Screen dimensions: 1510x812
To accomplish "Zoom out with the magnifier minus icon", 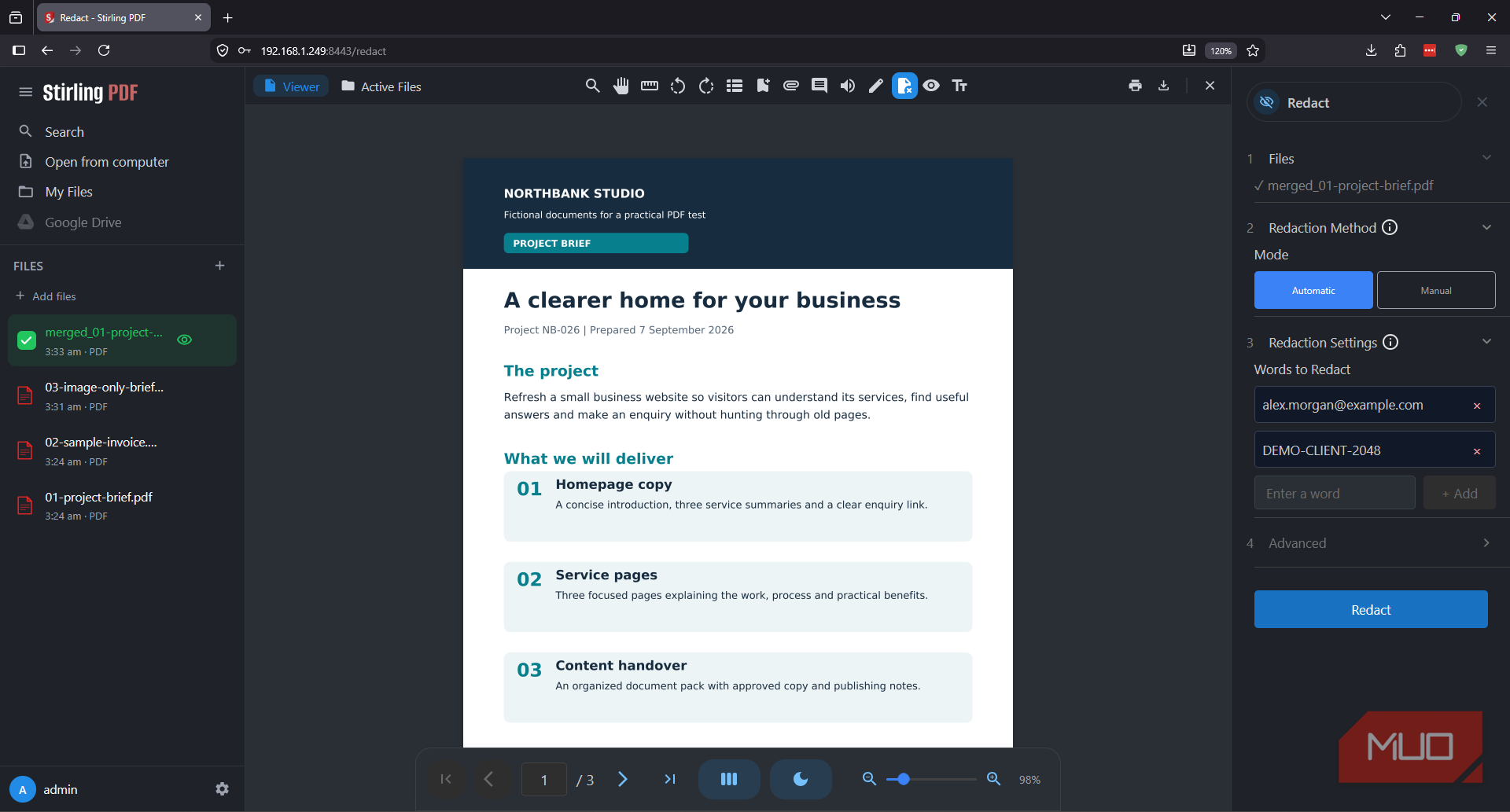I will click(869, 779).
